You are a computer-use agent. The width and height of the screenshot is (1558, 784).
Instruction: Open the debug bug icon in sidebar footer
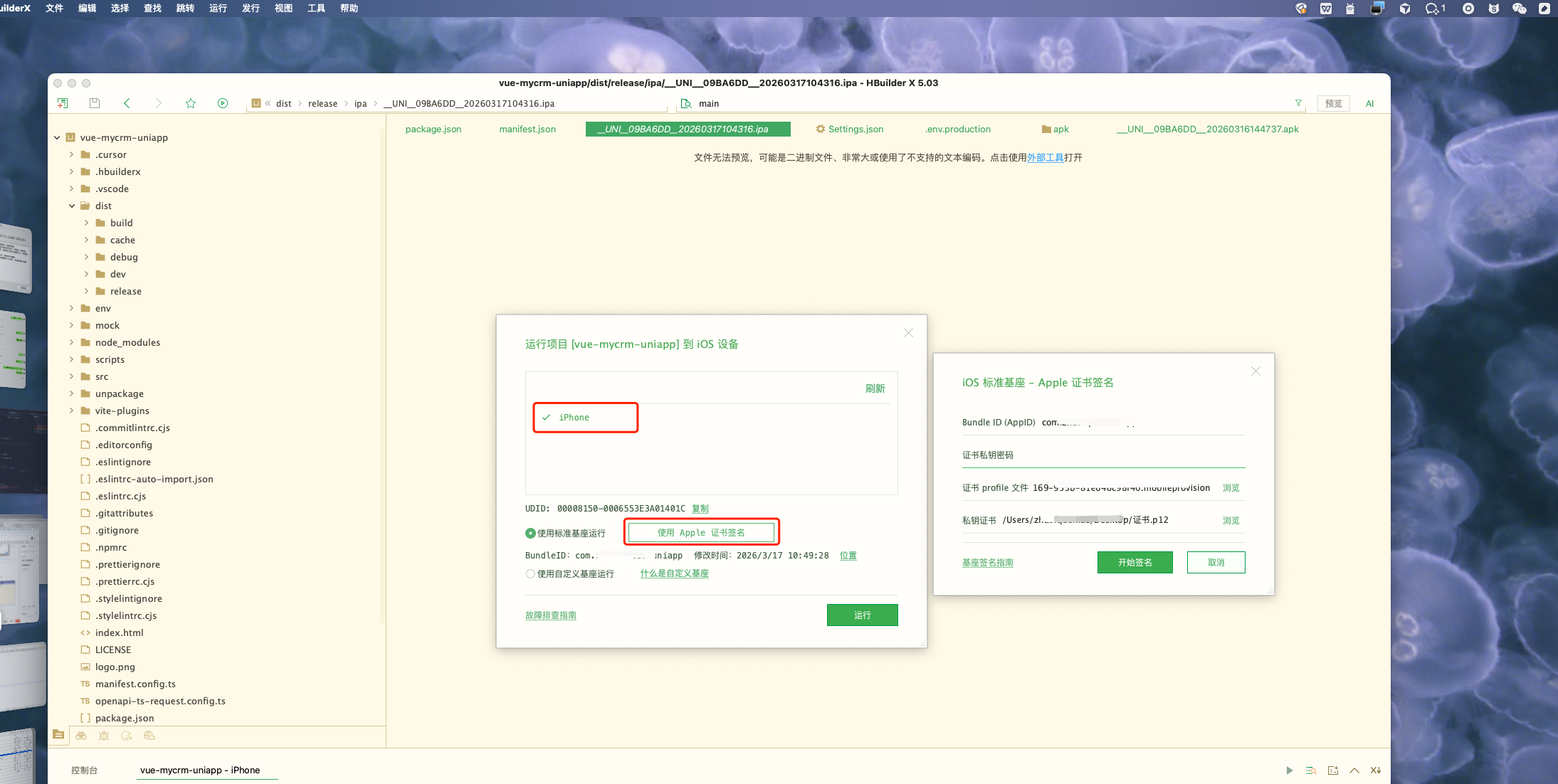[104, 736]
